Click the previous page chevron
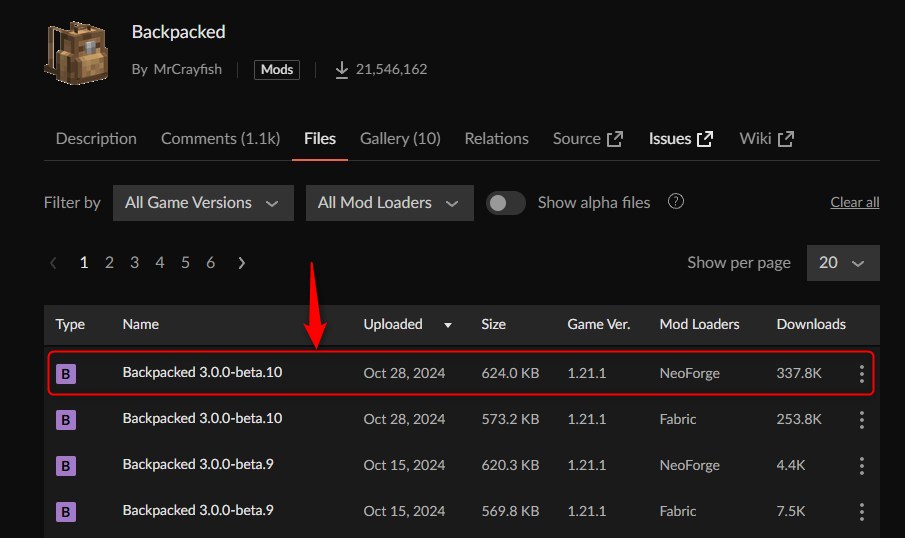The width and height of the screenshot is (905, 538). click(53, 263)
